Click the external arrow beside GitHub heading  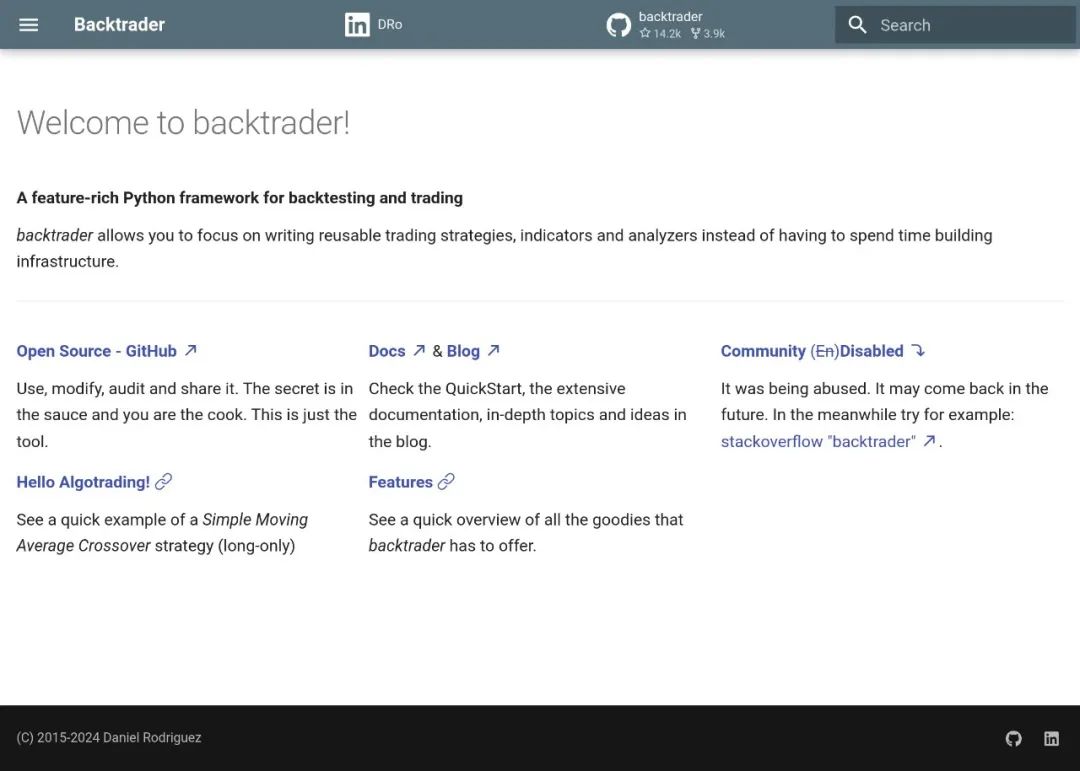[x=191, y=350]
